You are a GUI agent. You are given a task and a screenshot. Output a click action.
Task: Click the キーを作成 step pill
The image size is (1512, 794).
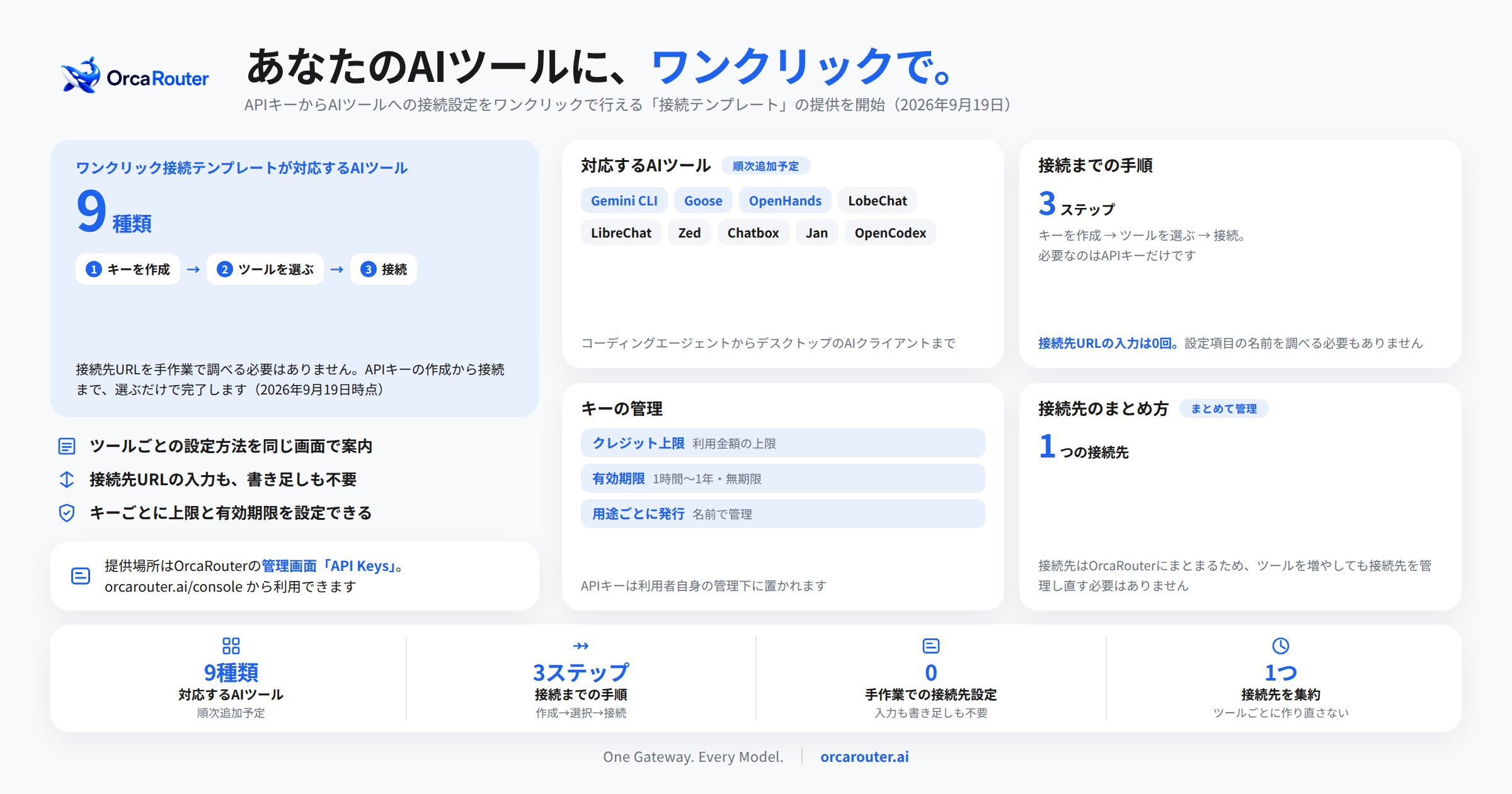[x=128, y=270]
